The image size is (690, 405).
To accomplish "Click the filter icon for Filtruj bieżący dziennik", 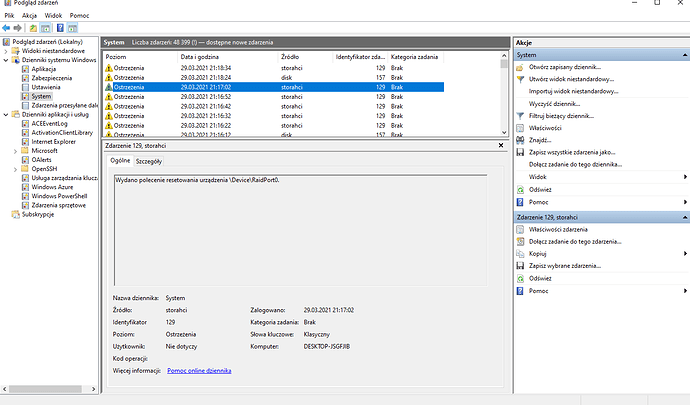I will [x=520, y=116].
